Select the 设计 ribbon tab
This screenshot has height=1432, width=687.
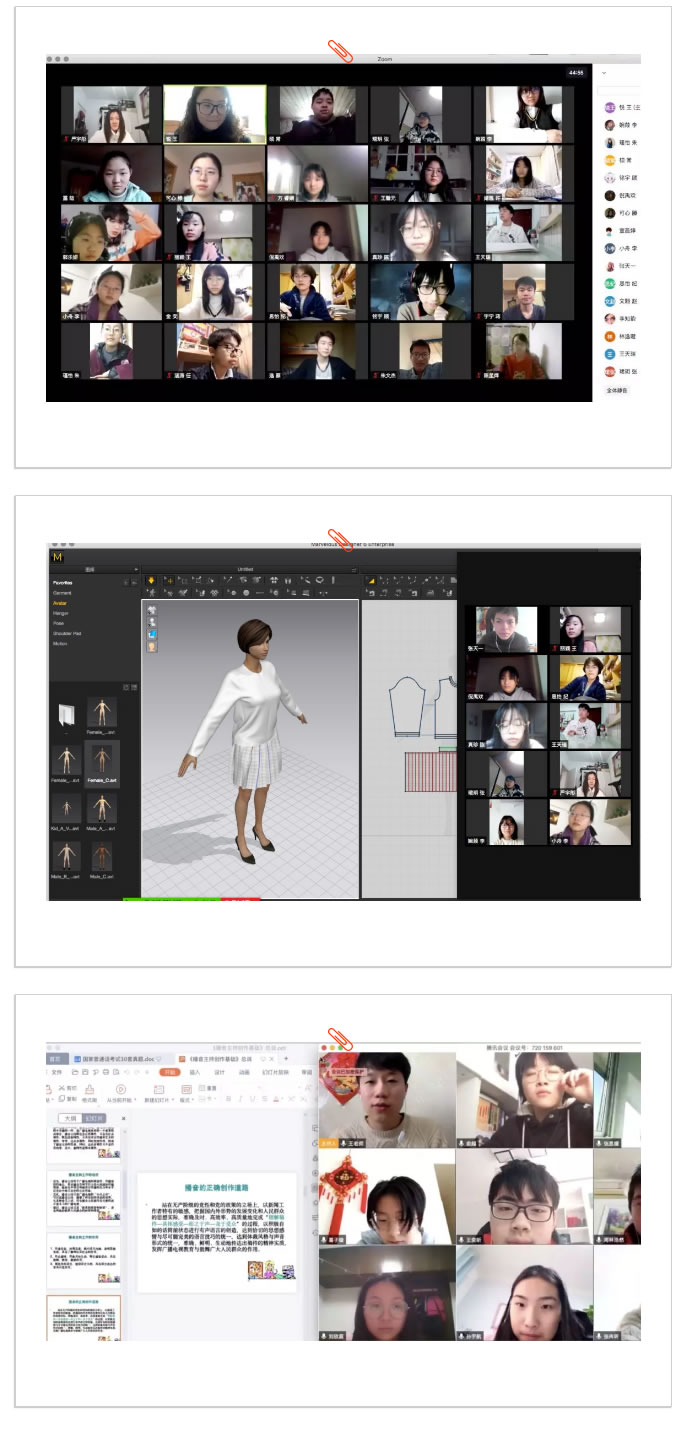219,1072
